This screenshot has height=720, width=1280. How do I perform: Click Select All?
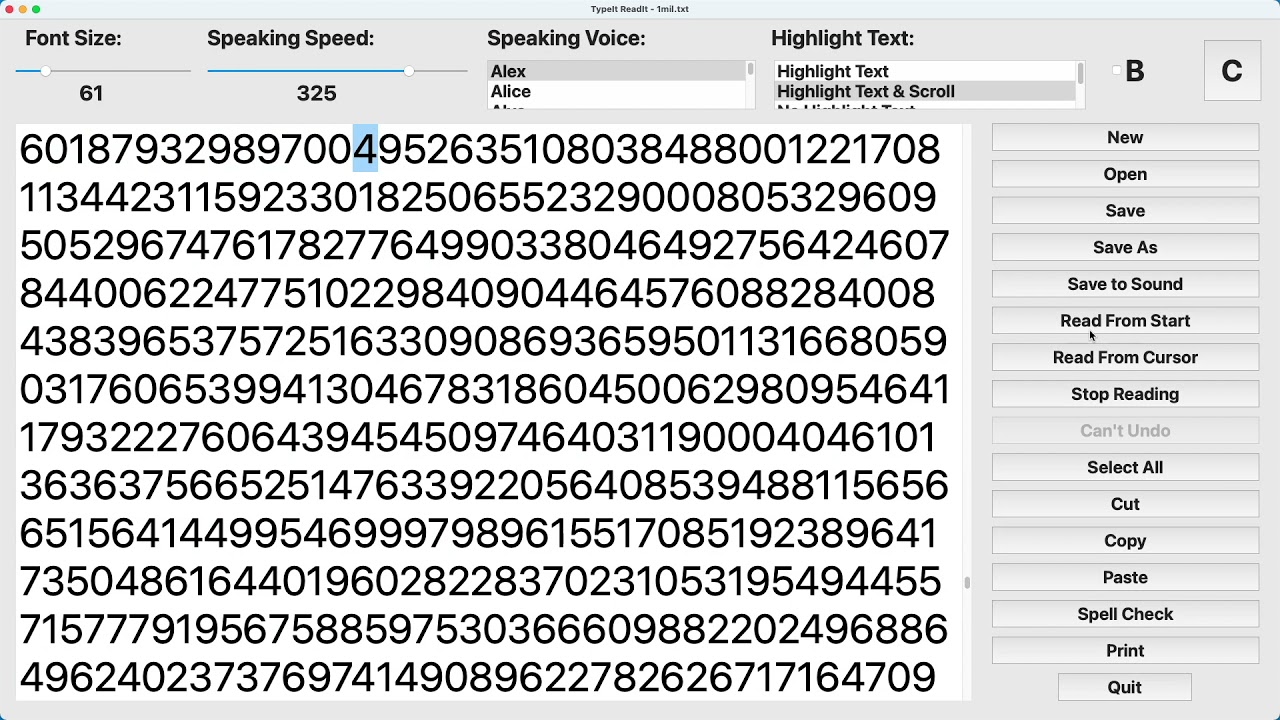[1125, 467]
